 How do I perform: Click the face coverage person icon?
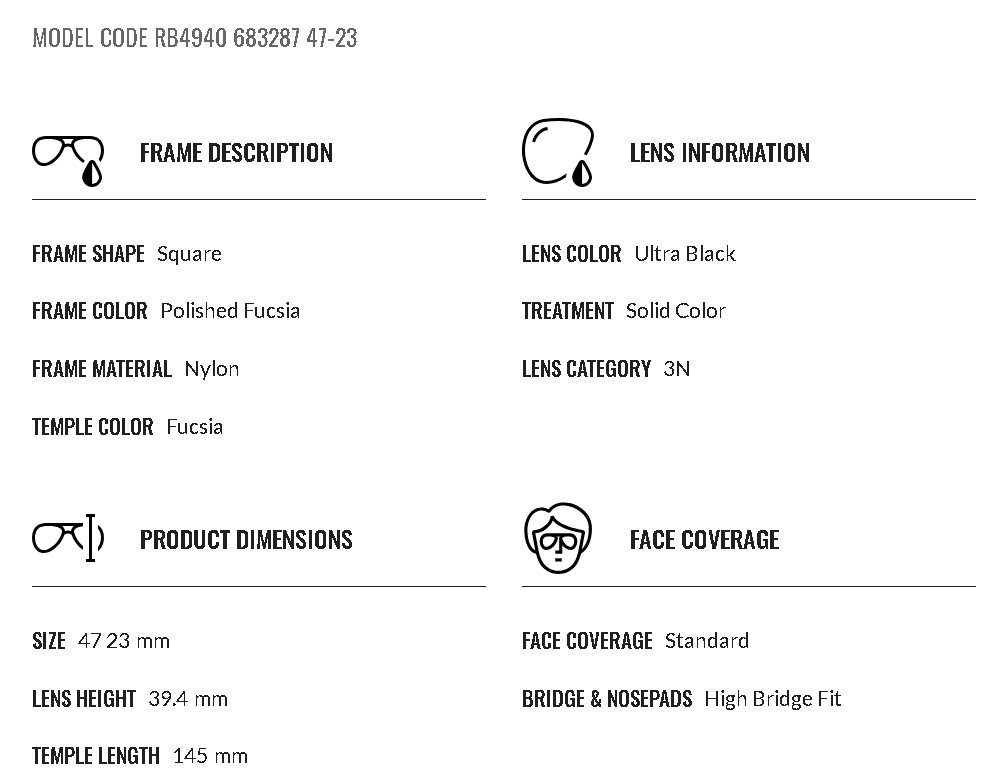pyautogui.click(x=558, y=538)
